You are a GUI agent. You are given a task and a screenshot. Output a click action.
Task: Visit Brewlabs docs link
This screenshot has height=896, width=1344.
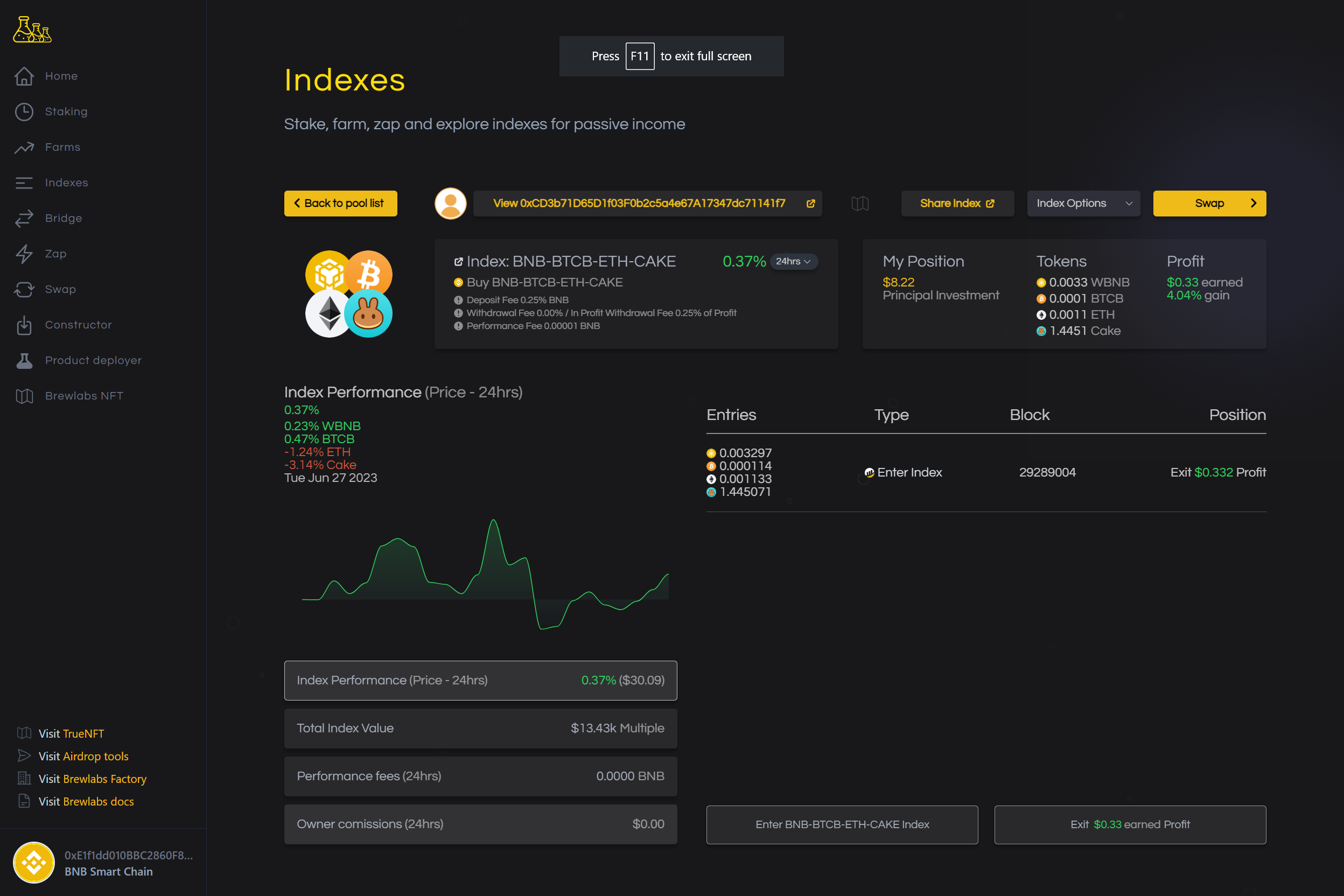(86, 801)
